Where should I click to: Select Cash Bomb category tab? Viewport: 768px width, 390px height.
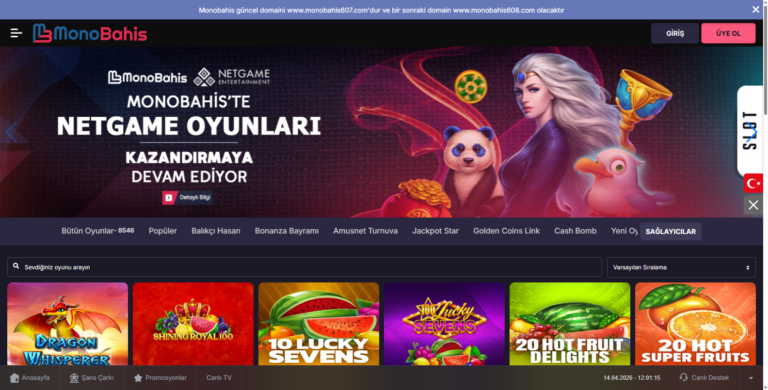[575, 231]
